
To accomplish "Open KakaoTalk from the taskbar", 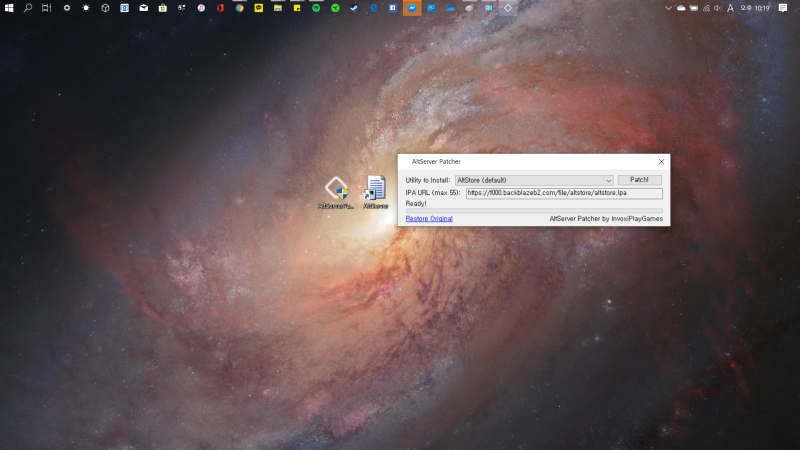I will point(259,8).
